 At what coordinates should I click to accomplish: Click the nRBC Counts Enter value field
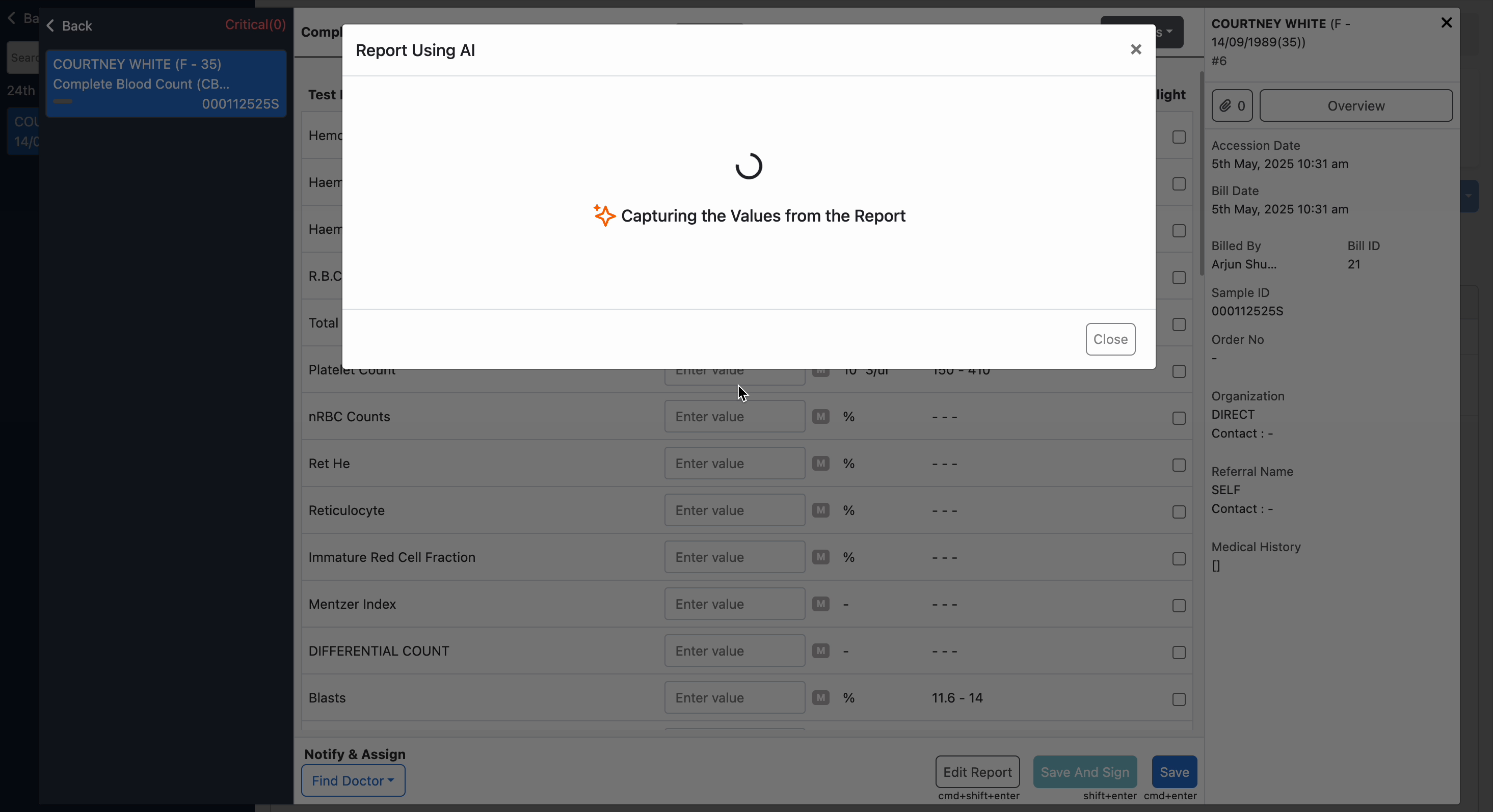click(734, 417)
